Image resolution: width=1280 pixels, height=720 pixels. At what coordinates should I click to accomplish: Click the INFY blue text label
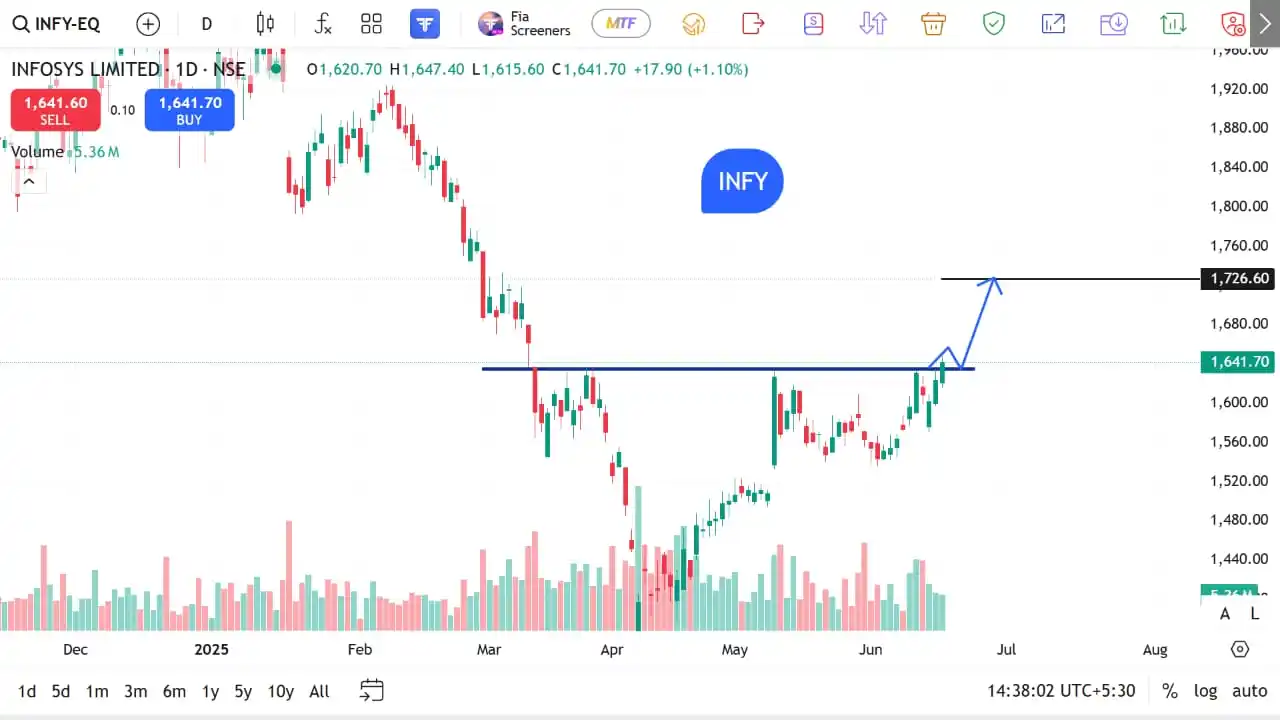tap(742, 181)
